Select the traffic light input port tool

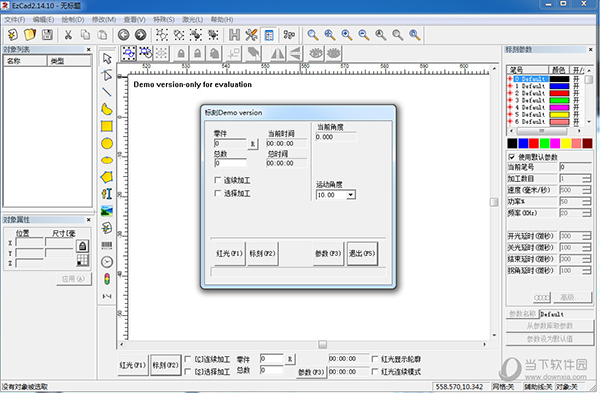[x=107, y=279]
